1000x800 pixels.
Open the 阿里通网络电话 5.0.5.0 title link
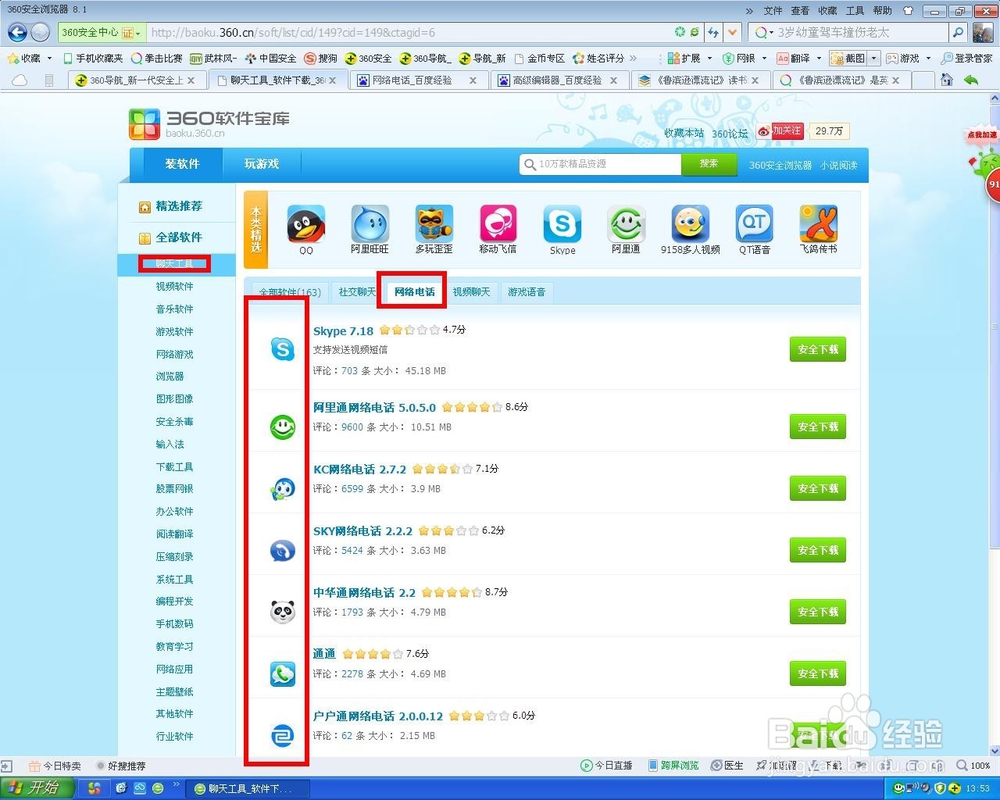point(374,408)
